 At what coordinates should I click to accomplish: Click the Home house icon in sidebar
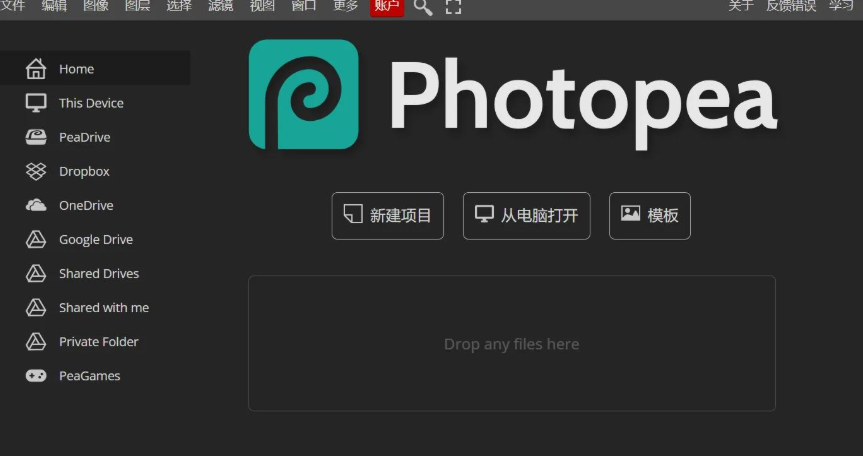[x=36, y=69]
